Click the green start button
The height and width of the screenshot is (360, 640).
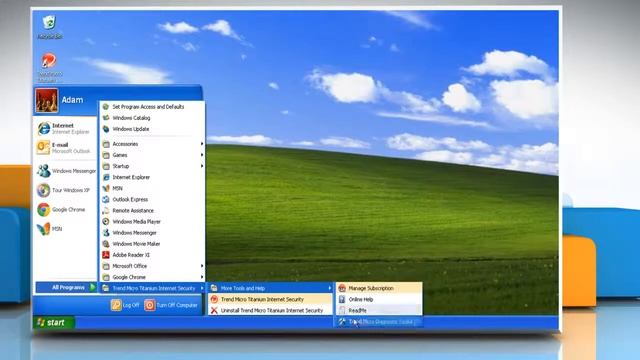coord(53,322)
